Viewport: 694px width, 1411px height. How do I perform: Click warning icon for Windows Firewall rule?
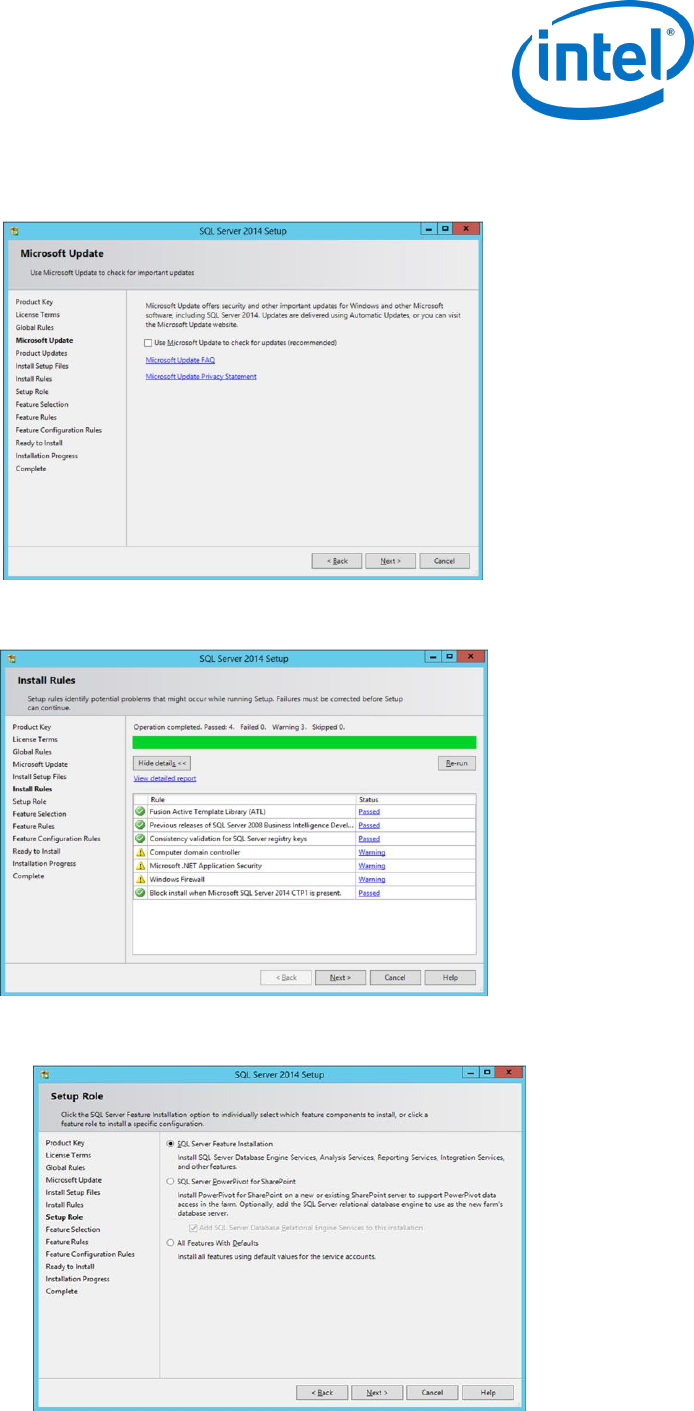(x=140, y=879)
